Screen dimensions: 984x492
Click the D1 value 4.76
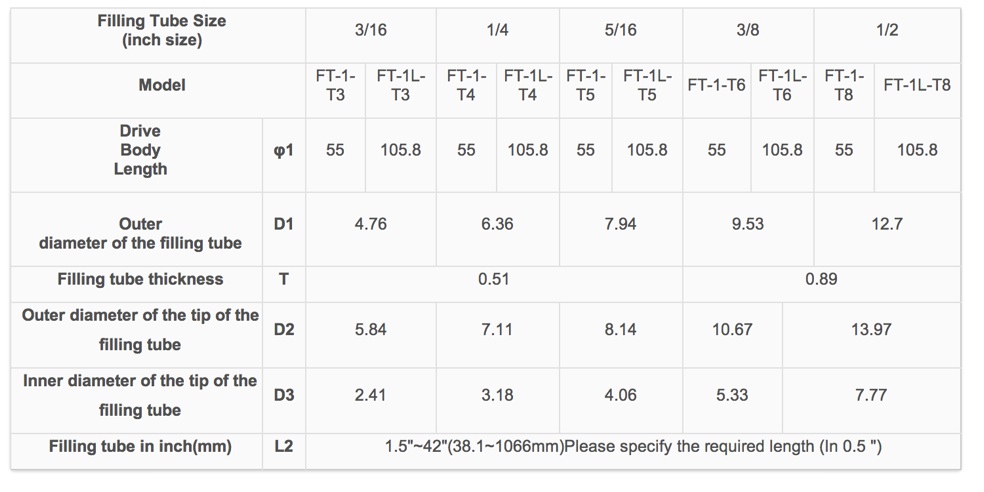click(x=370, y=224)
